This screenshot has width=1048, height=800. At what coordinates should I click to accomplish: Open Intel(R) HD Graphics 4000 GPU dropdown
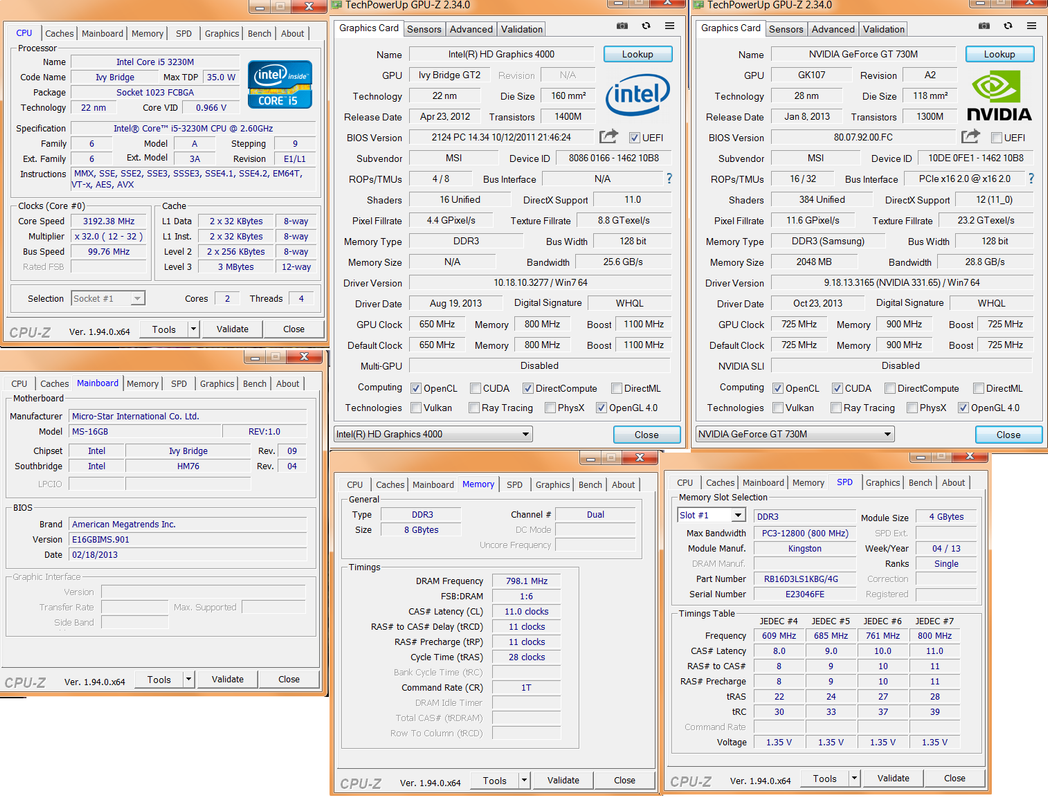coord(432,434)
